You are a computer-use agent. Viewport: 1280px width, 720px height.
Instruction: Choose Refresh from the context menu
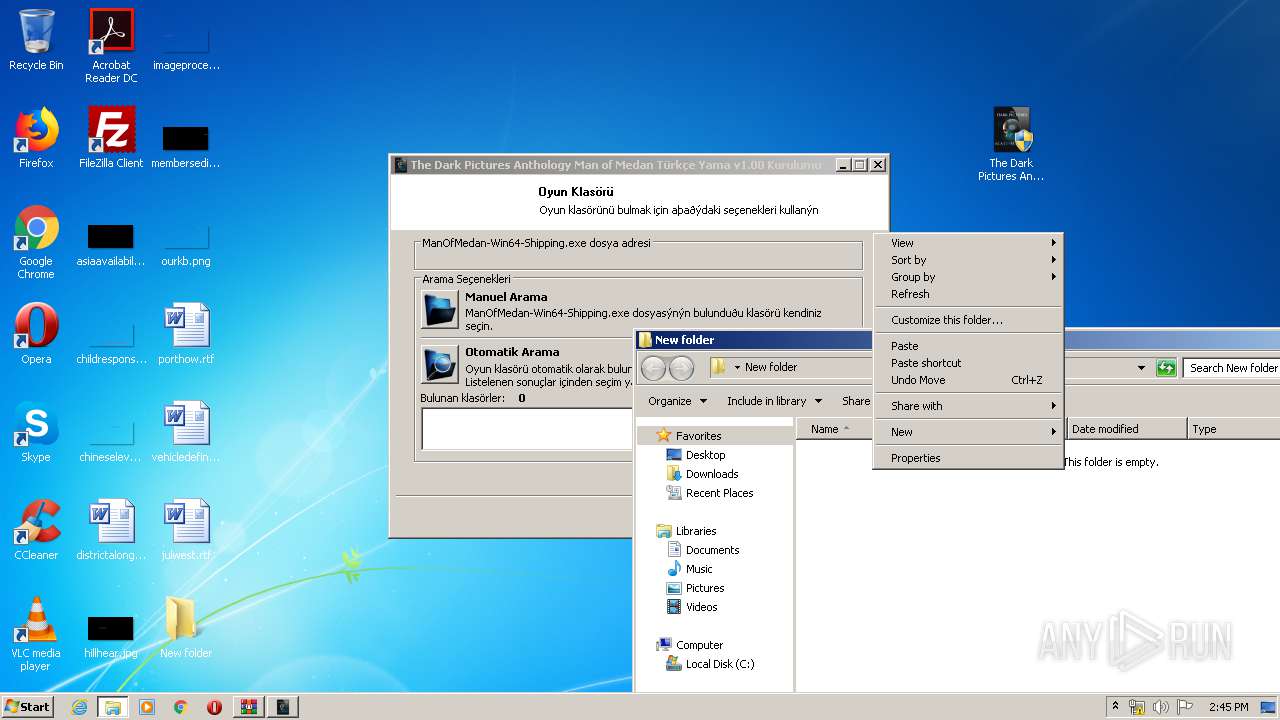pos(968,294)
